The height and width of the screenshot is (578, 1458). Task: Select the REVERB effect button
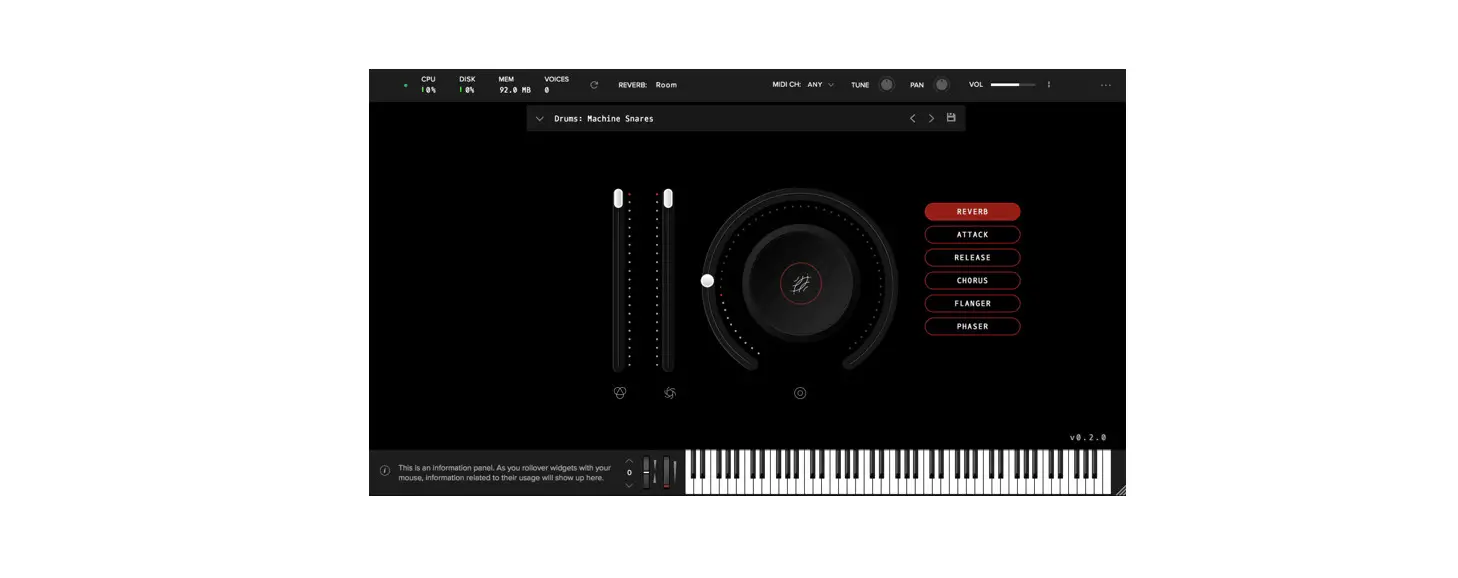click(x=972, y=211)
